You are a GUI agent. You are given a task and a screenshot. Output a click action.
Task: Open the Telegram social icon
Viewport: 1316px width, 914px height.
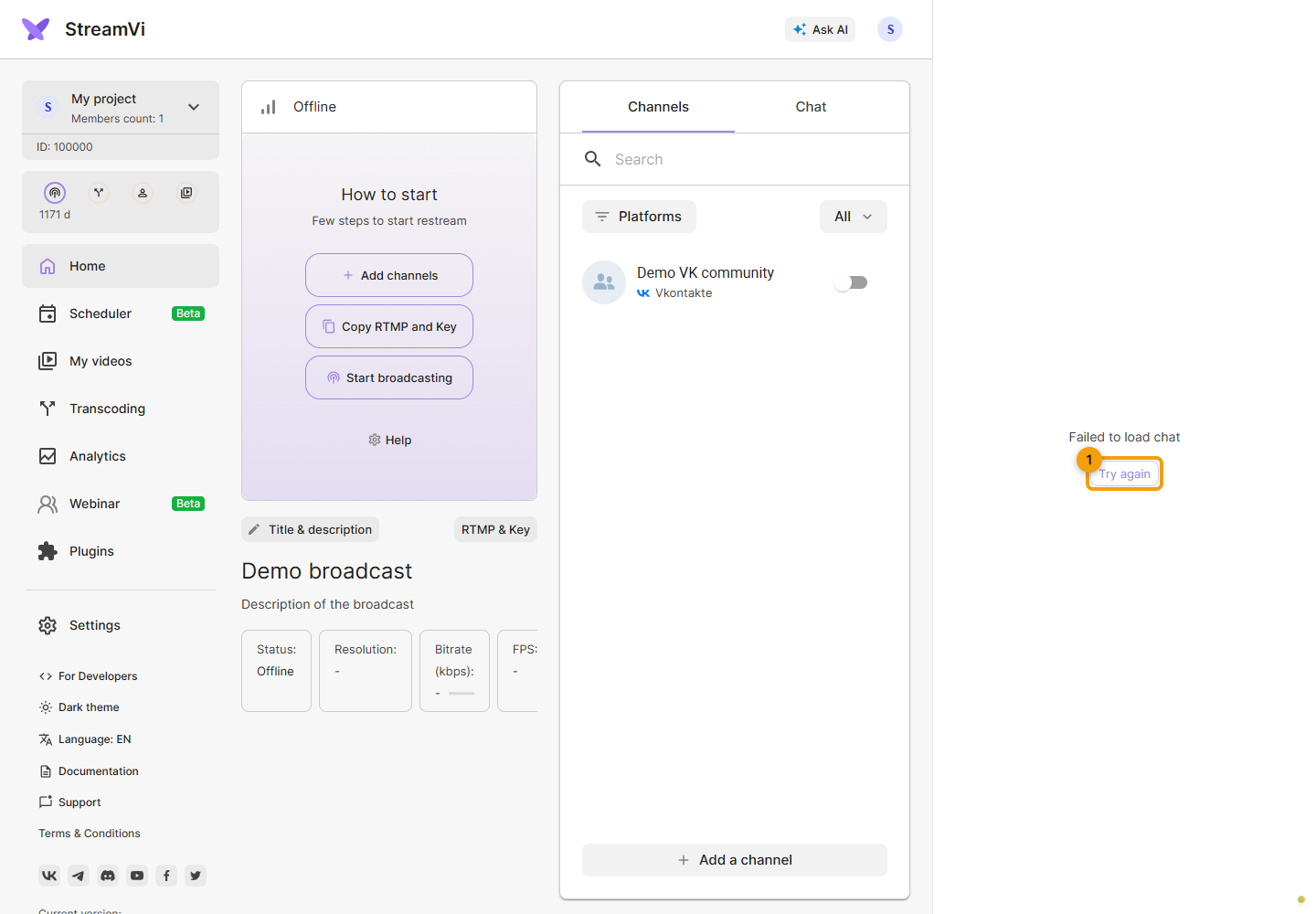[79, 876]
